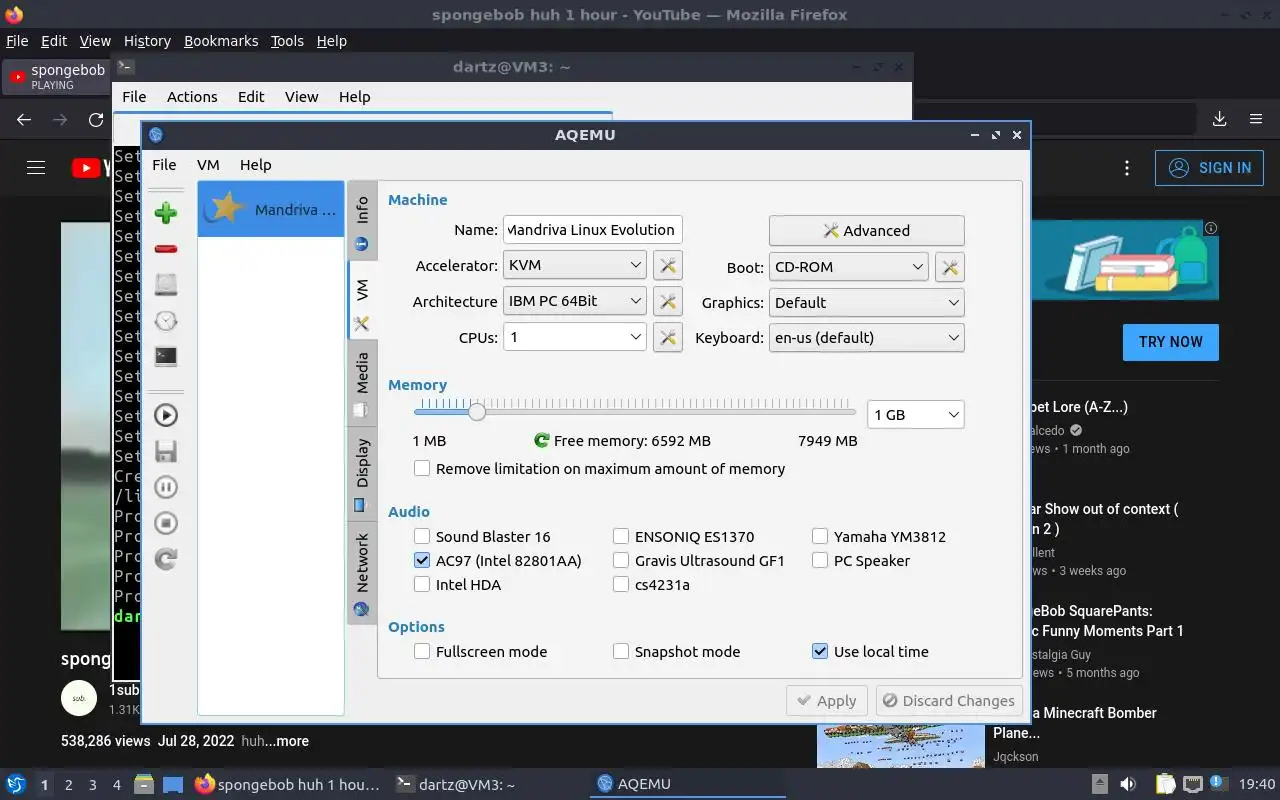Open the application launcher in taskbar
Viewport: 1280px width, 800px height.
pyautogui.click(x=16, y=784)
